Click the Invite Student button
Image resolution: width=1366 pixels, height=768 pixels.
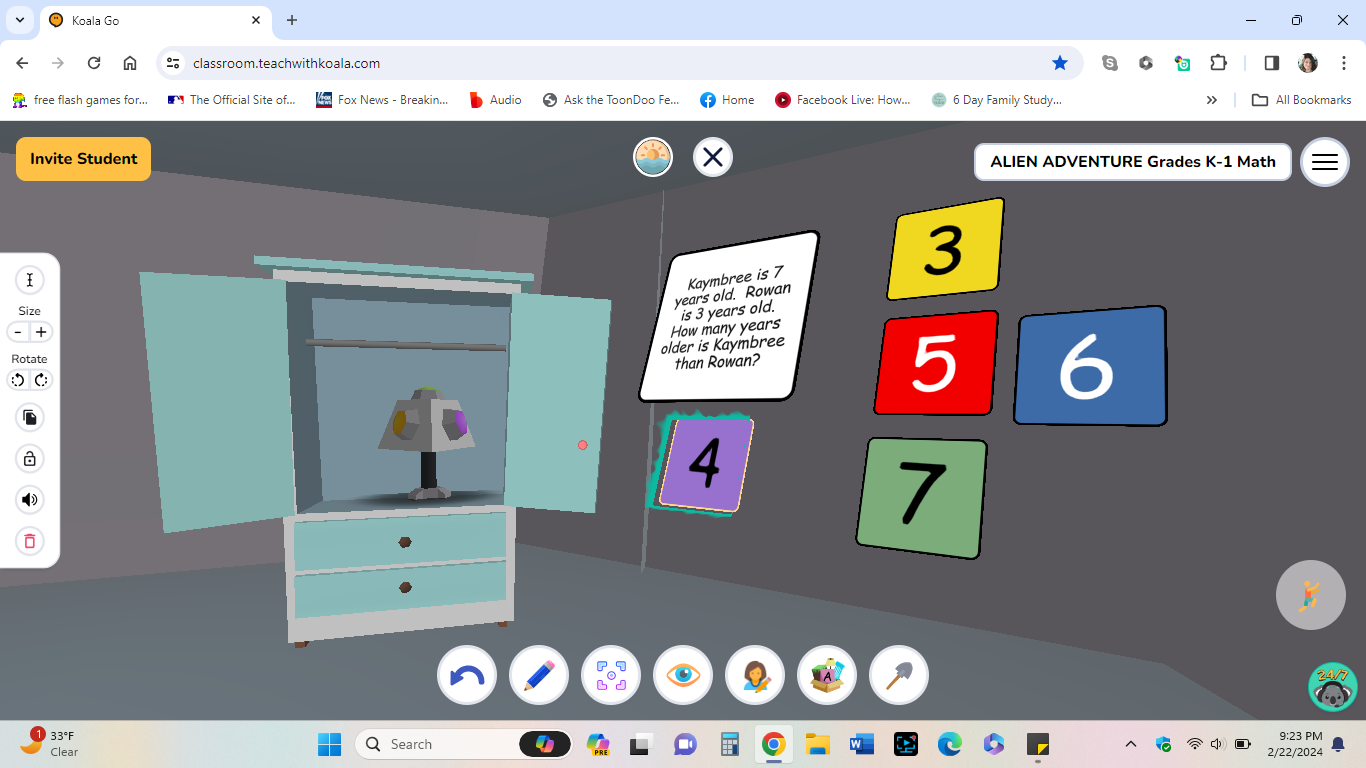pos(83,158)
